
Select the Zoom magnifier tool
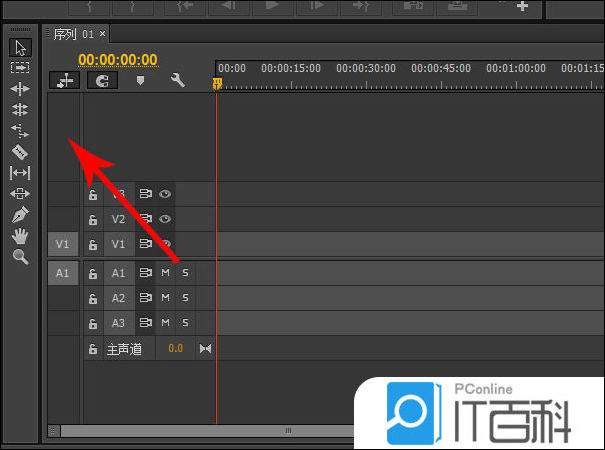click(x=20, y=257)
